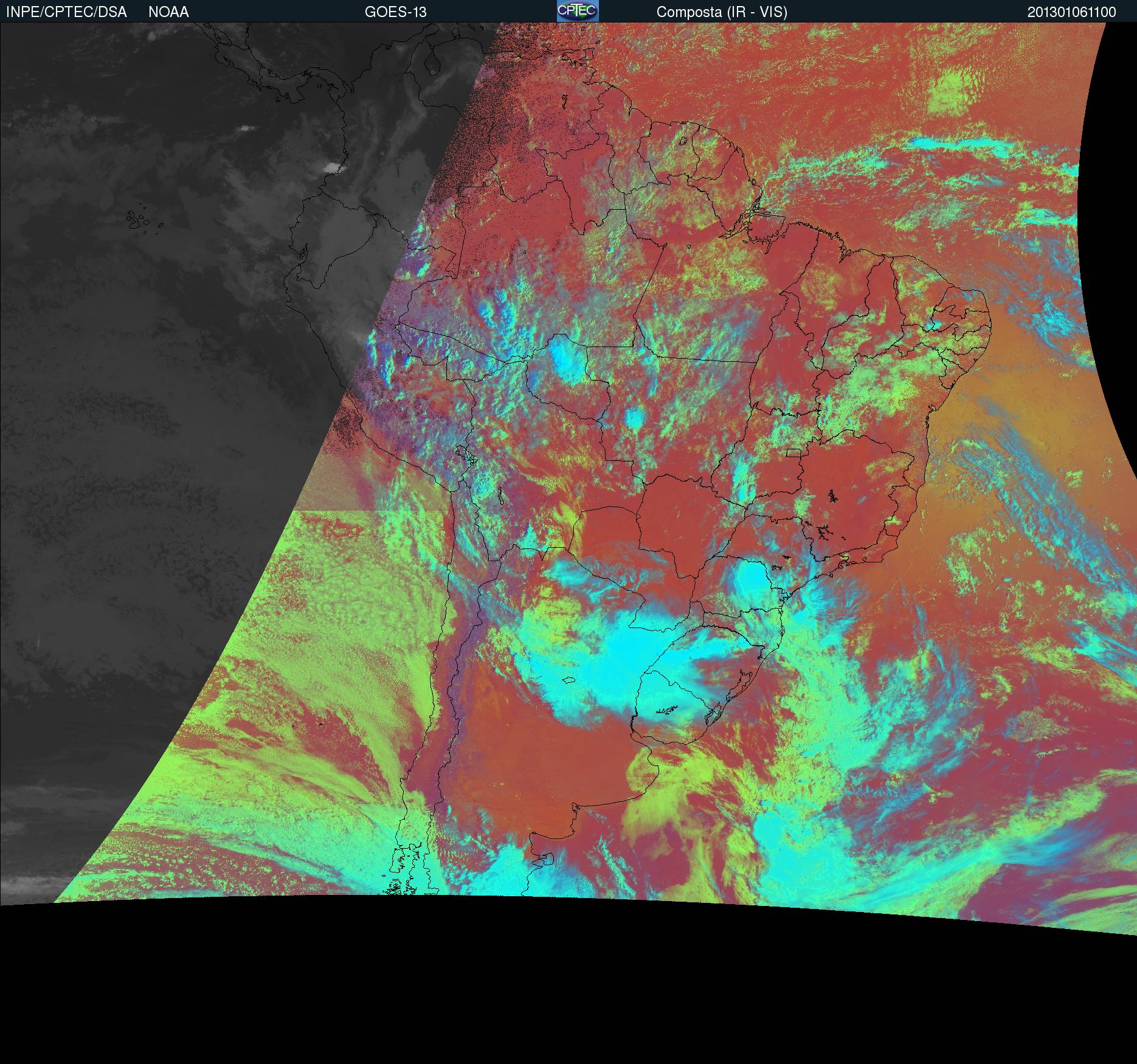The image size is (1137, 1064).
Task: Click the small Distrito Federal rectangle outline
Action: point(793,452)
